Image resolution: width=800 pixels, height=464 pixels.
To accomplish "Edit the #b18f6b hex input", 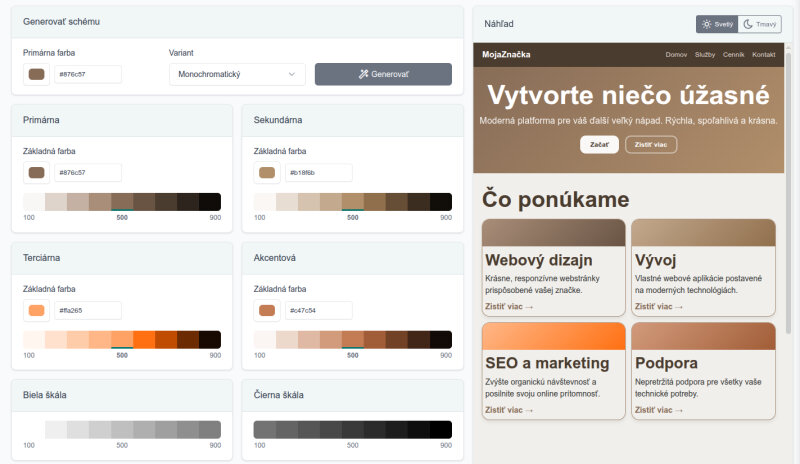I will click(318, 173).
